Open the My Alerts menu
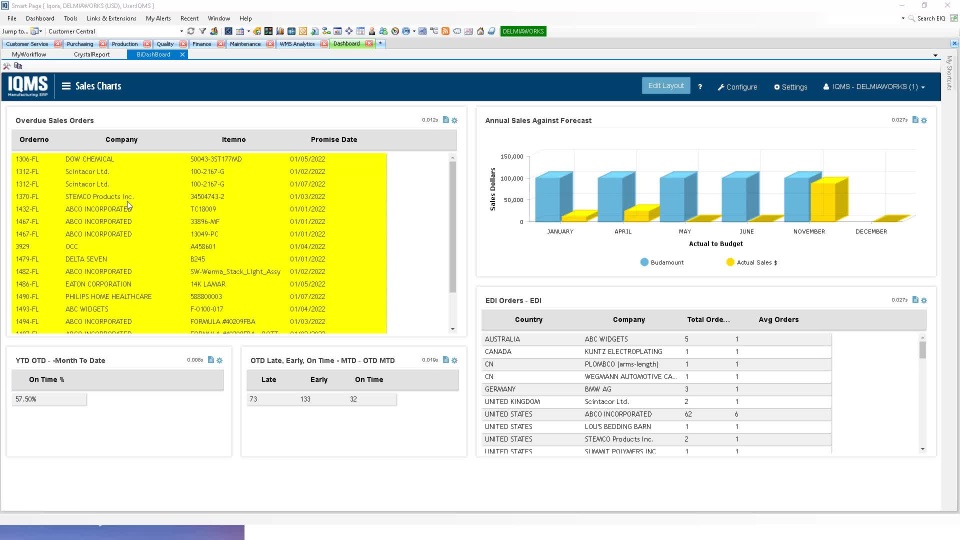The image size is (960, 540). point(158,18)
